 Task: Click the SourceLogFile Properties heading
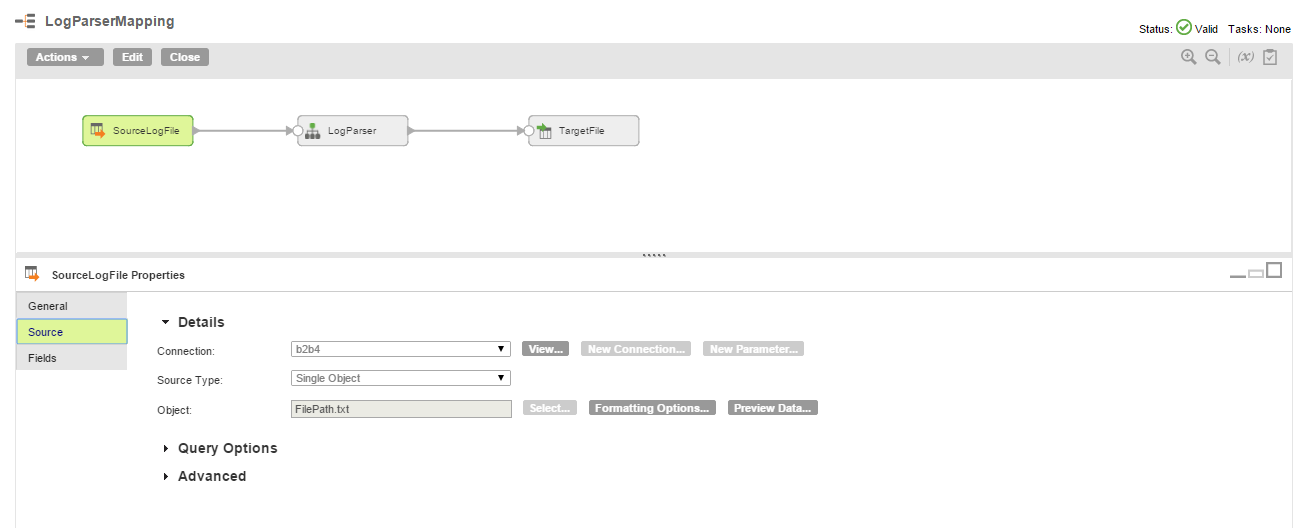(118, 275)
